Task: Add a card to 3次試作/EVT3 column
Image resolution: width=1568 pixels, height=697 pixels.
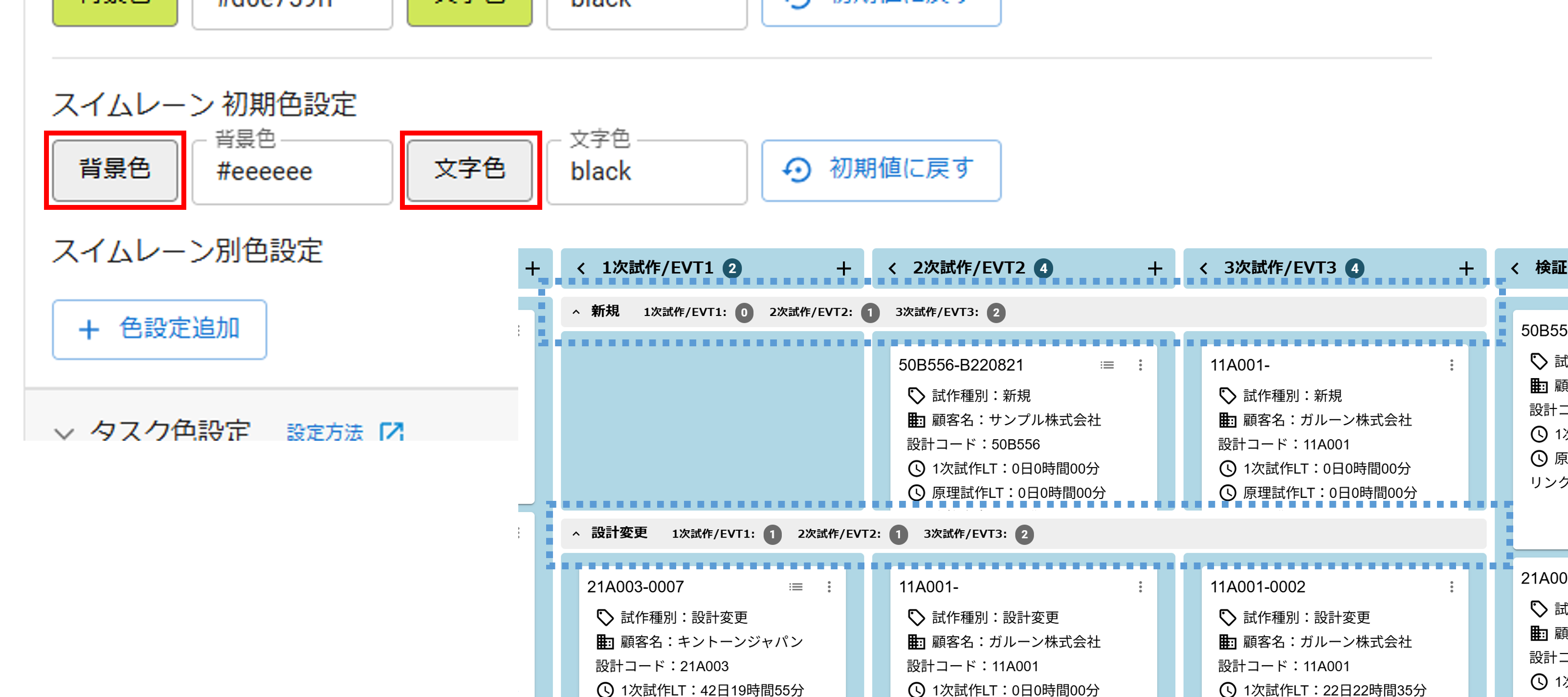Action: [1466, 269]
